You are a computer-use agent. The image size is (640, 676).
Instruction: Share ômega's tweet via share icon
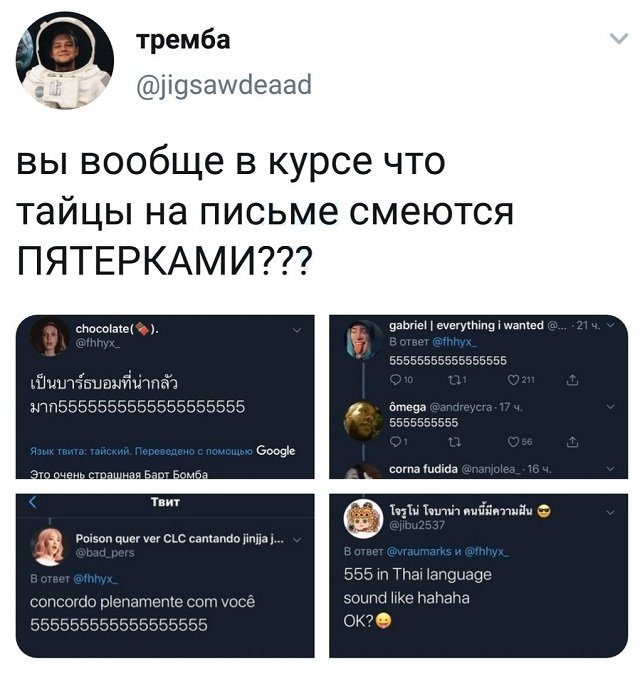(x=572, y=441)
